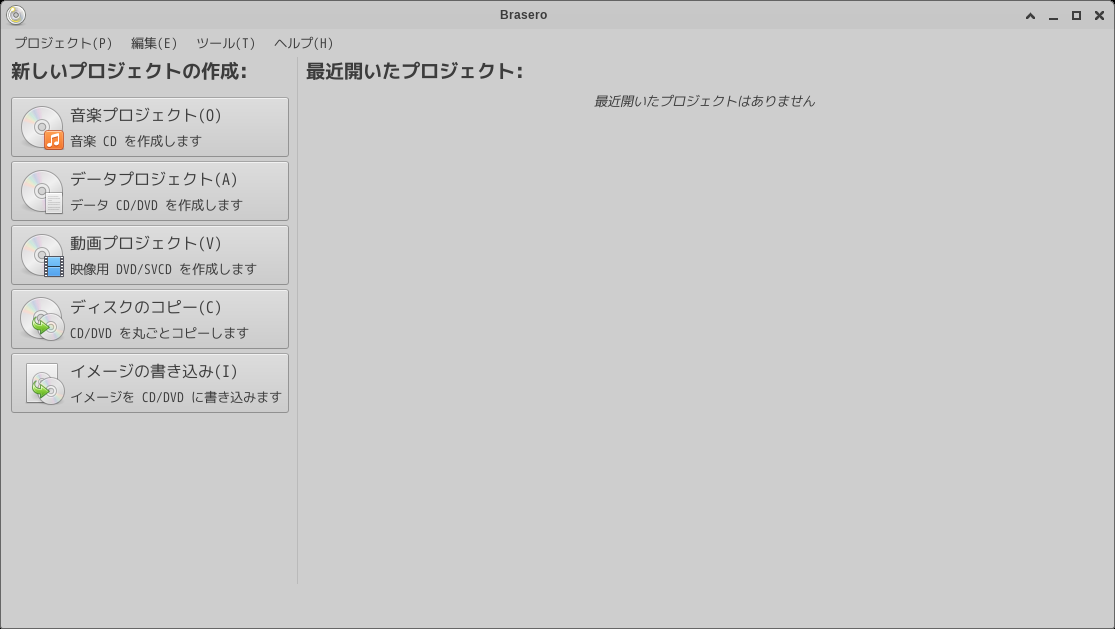Open the プロジェクト(P) menu
Screen dimensions: 1115x629
click(63, 43)
